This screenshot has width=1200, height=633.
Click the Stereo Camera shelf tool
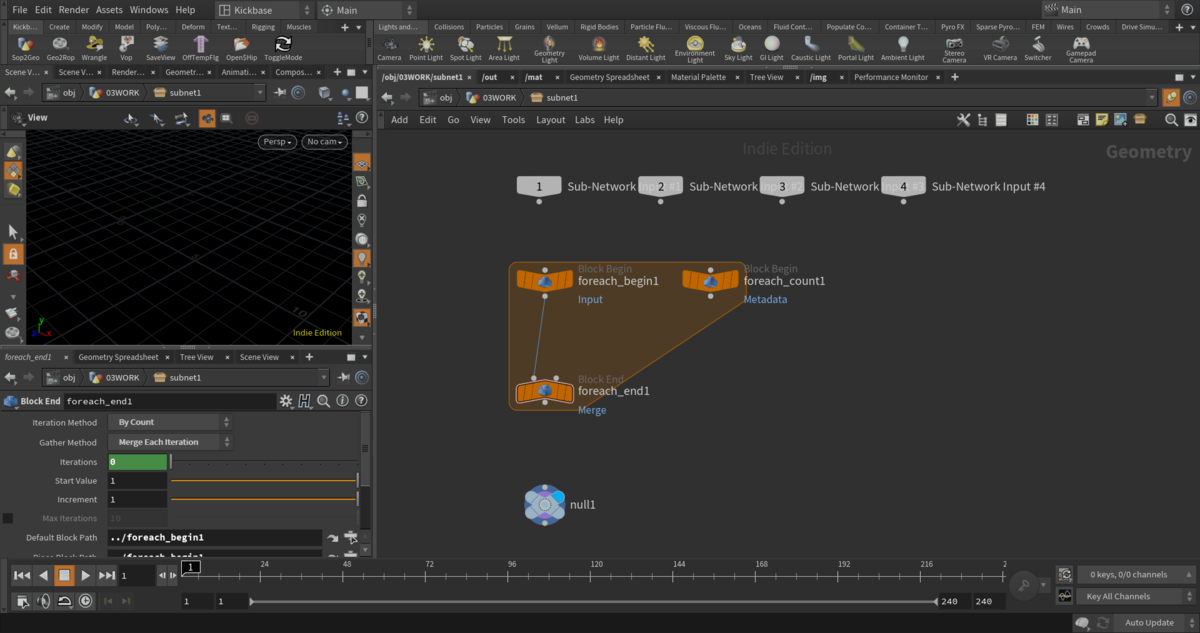(x=954, y=51)
